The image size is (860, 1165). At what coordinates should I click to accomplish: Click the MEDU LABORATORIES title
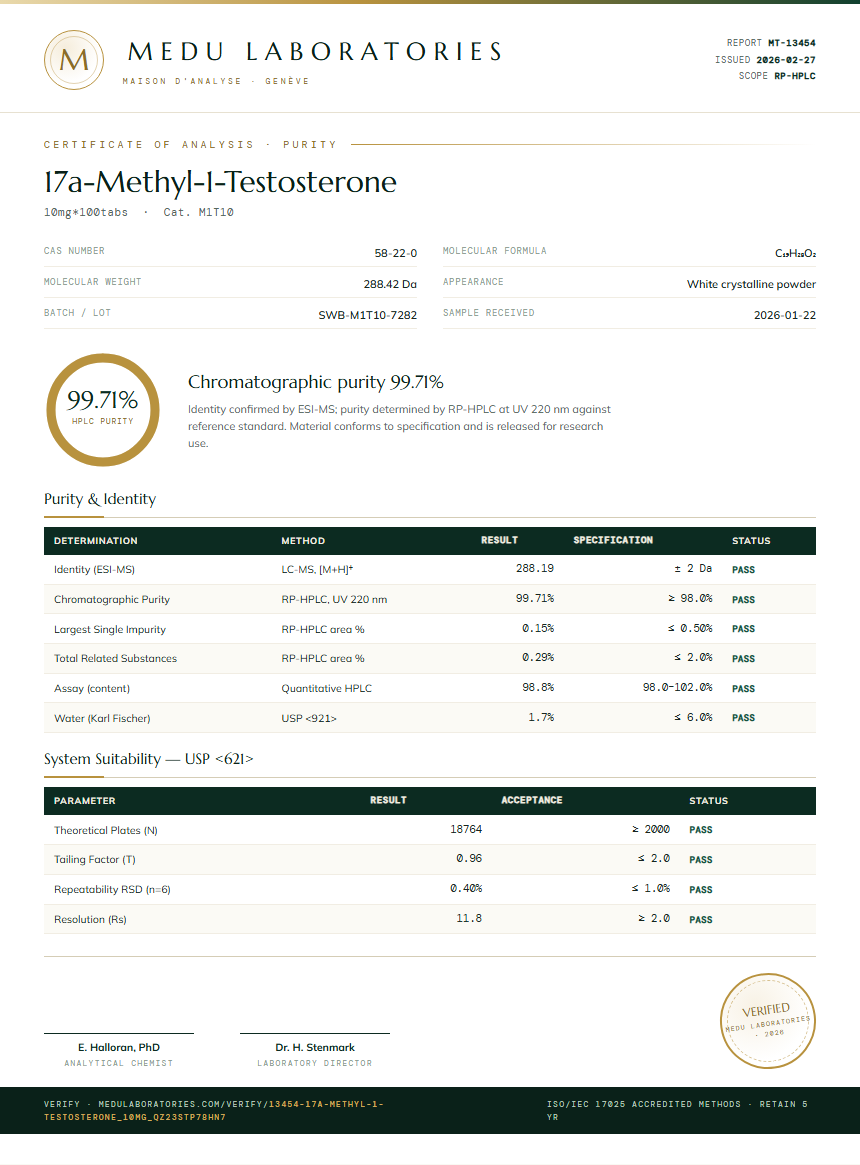click(x=315, y=51)
